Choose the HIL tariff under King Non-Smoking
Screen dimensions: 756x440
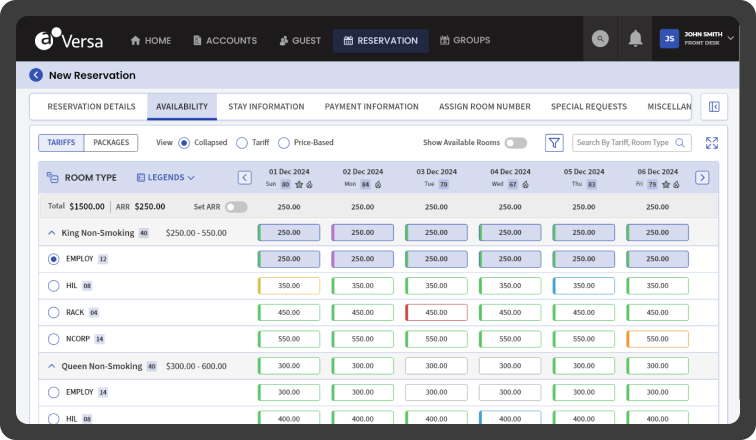coord(54,286)
